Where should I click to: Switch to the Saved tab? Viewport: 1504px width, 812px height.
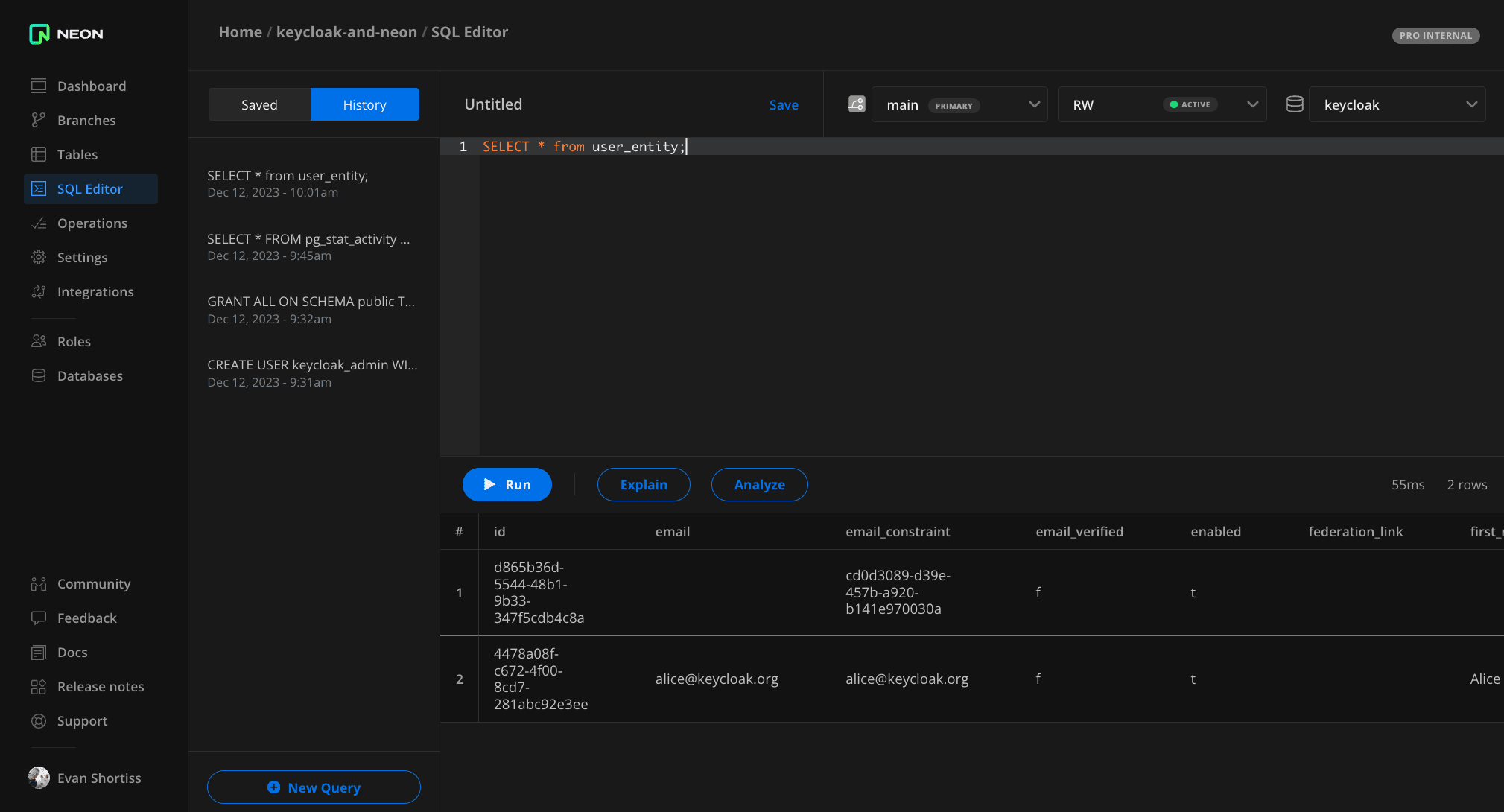click(x=259, y=104)
